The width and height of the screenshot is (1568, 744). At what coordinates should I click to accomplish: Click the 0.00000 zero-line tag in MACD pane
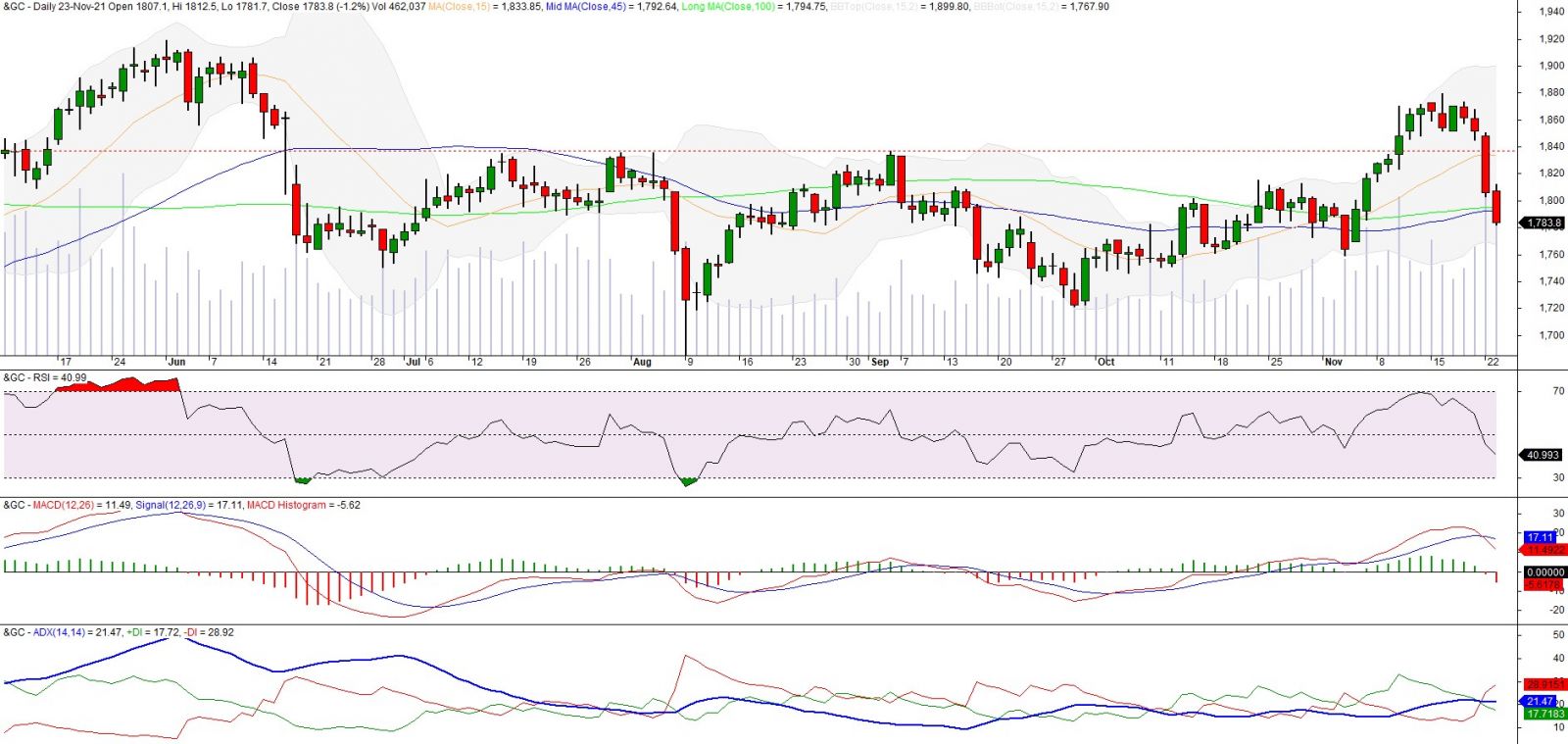1545,572
